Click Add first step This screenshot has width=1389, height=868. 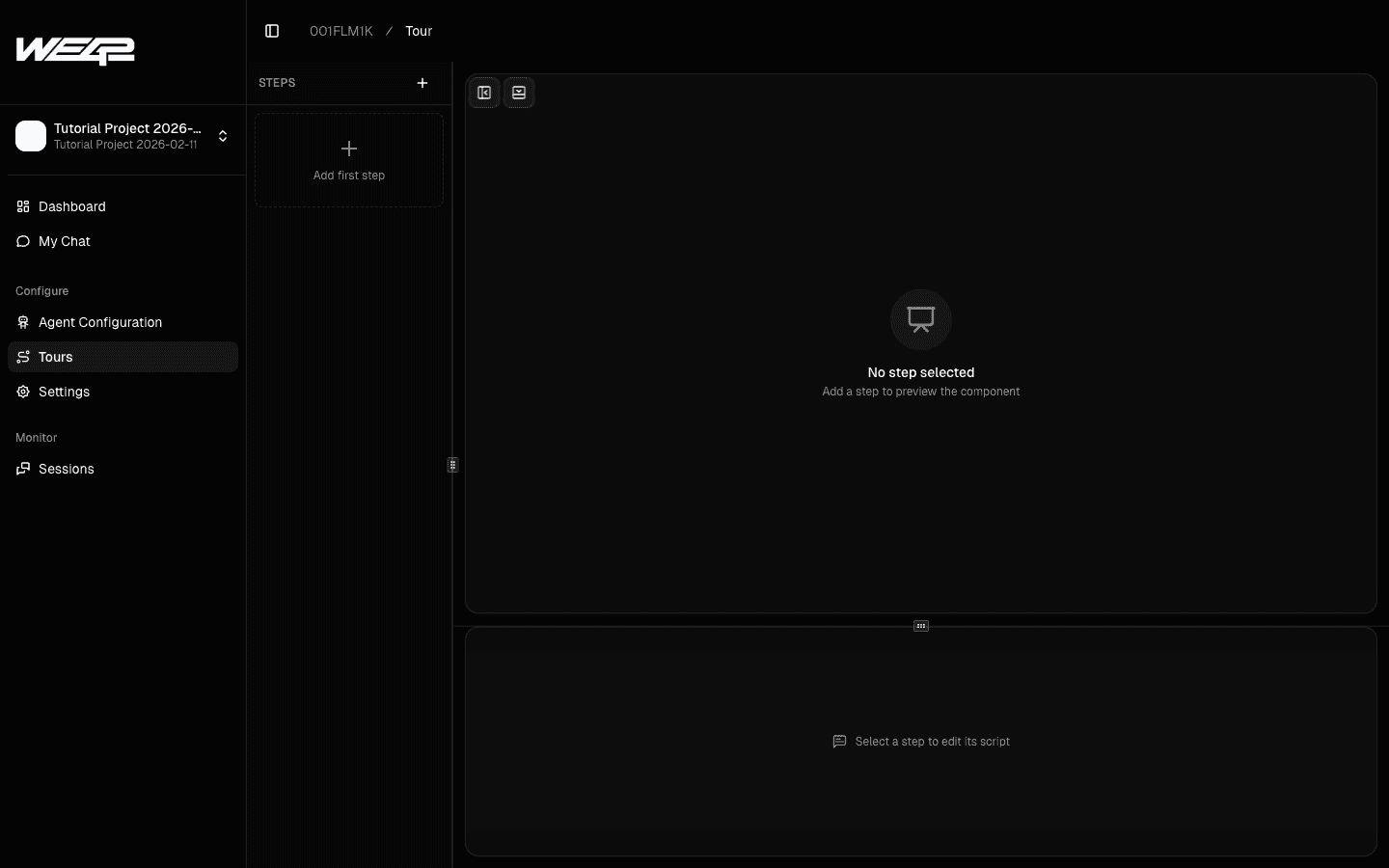tap(348, 160)
